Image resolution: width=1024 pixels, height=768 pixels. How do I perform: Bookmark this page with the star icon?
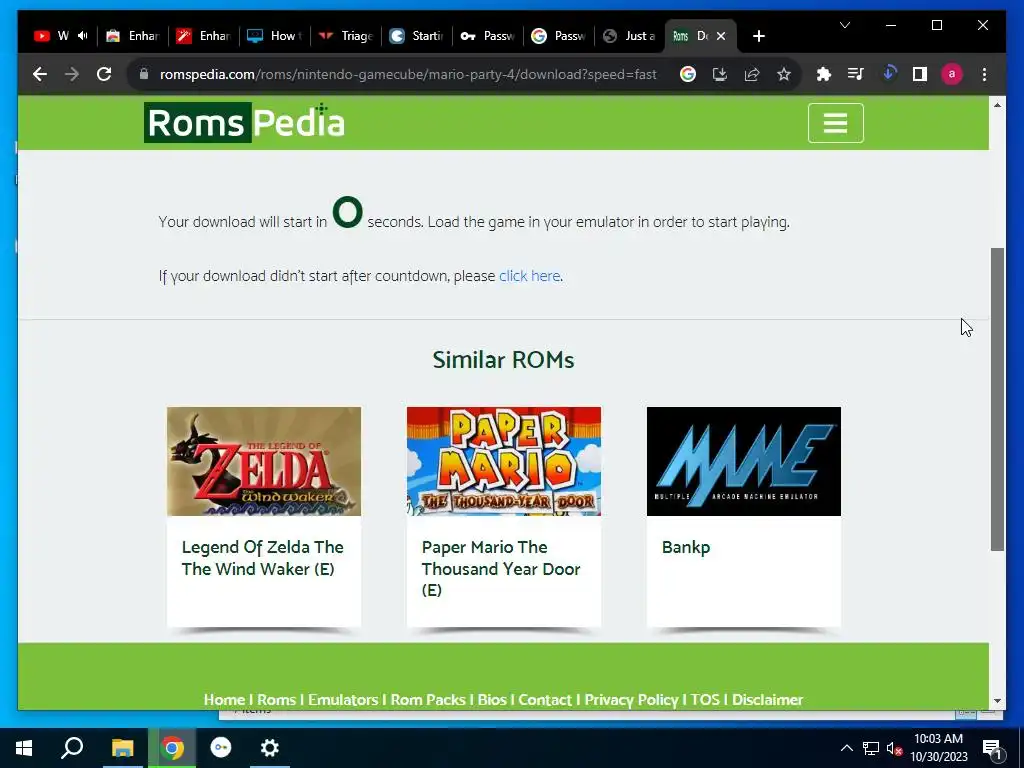[784, 74]
